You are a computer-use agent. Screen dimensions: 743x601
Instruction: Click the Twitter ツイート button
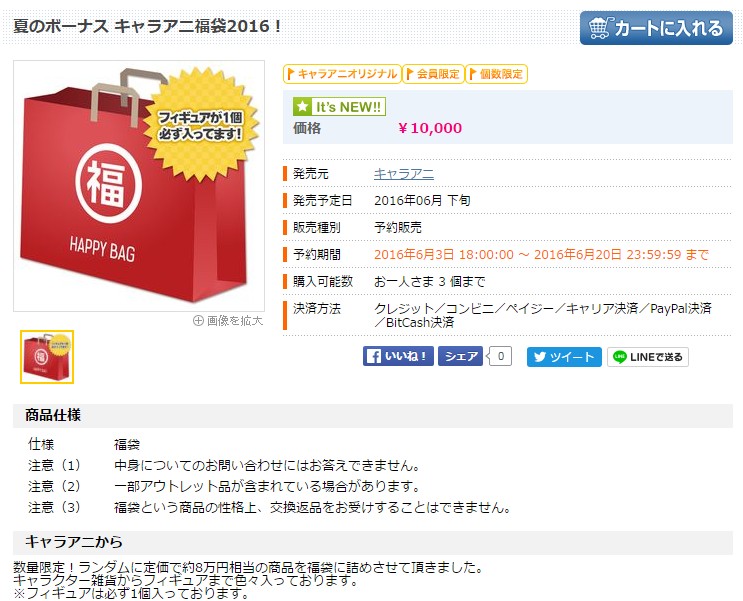[x=564, y=357]
